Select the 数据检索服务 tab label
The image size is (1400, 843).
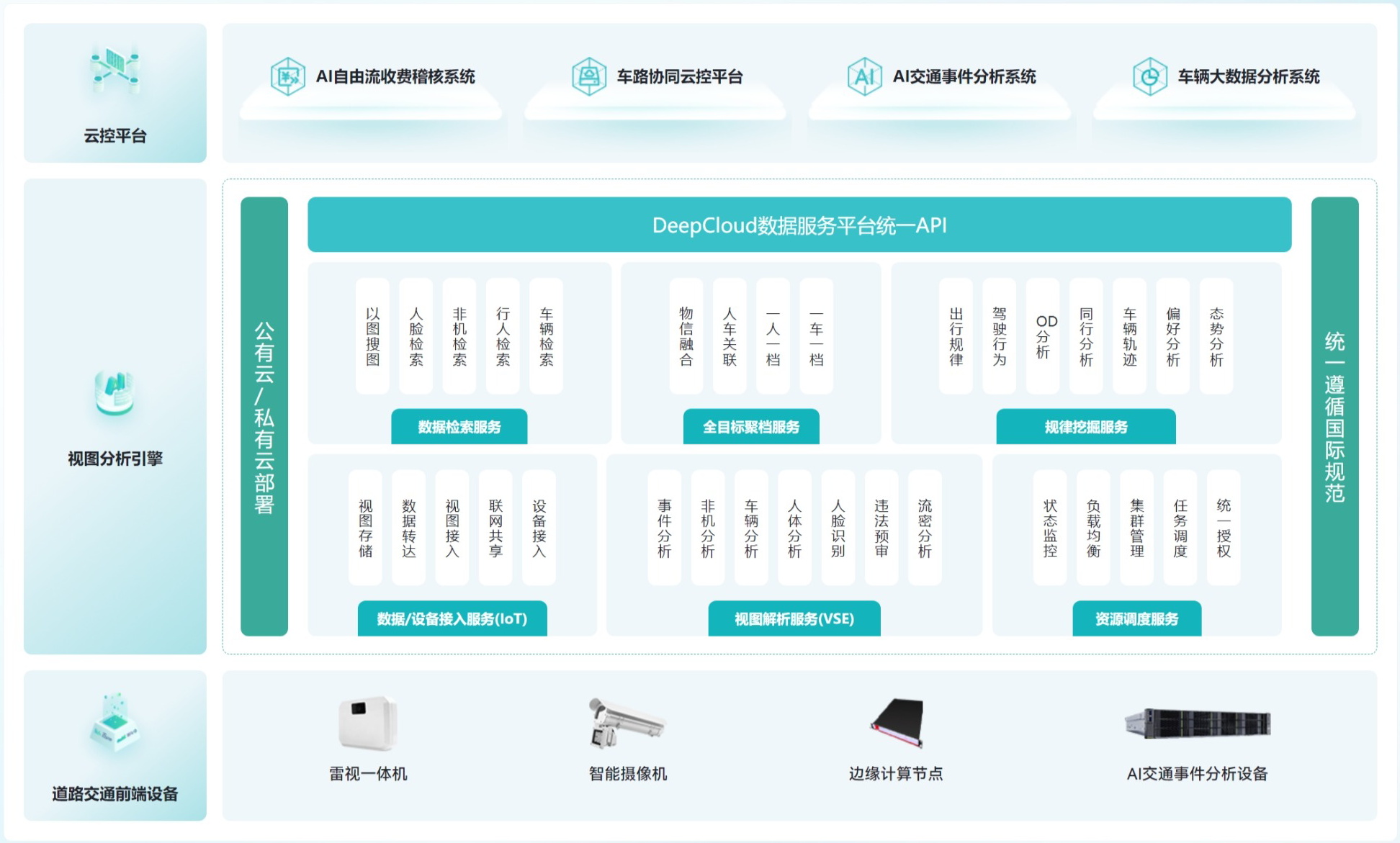[459, 427]
